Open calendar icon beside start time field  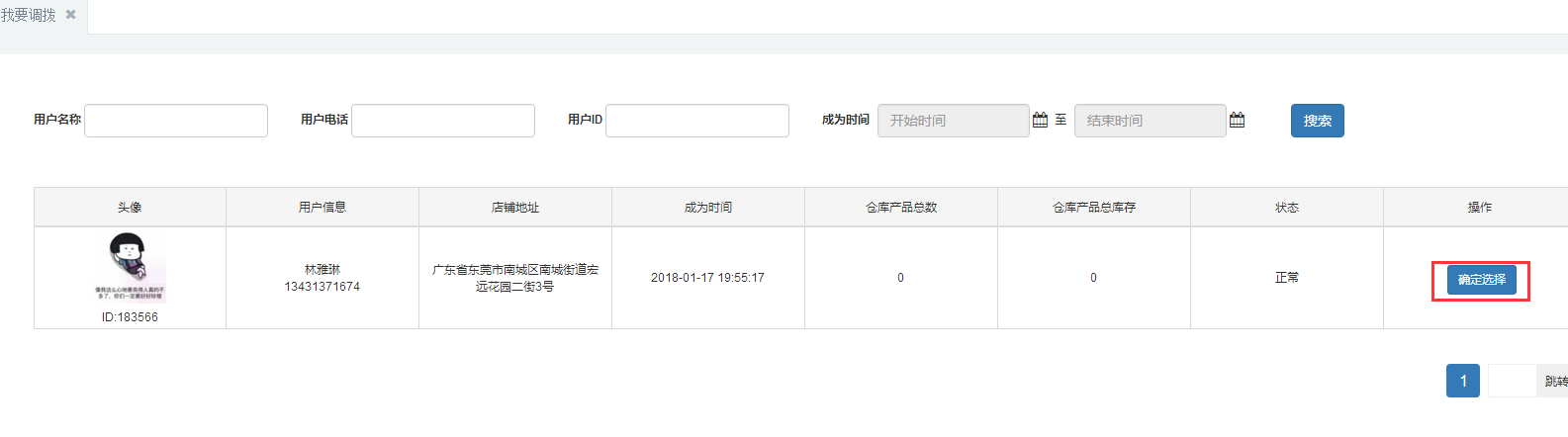click(x=1040, y=120)
